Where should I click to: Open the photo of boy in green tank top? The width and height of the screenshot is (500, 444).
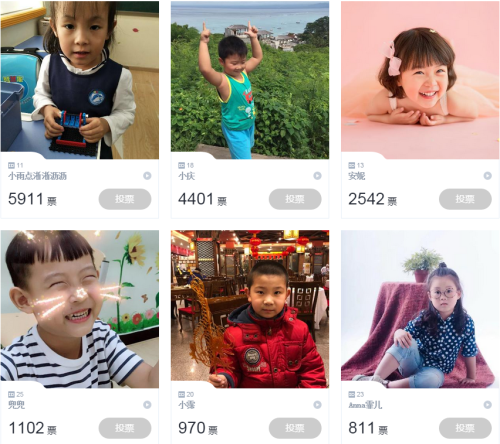click(250, 80)
